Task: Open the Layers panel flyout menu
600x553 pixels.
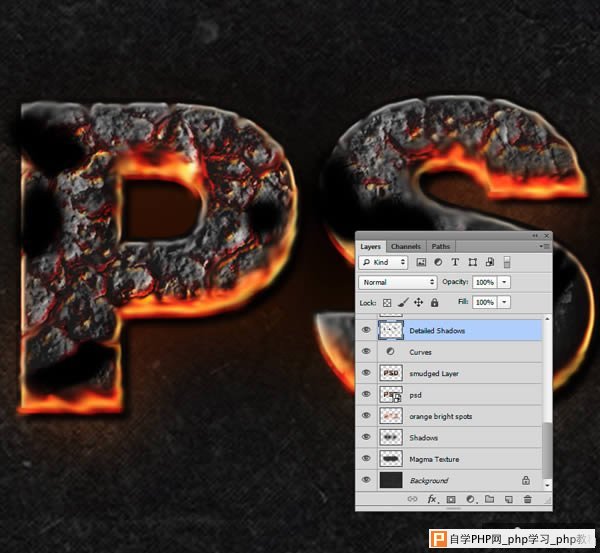Action: (x=545, y=246)
